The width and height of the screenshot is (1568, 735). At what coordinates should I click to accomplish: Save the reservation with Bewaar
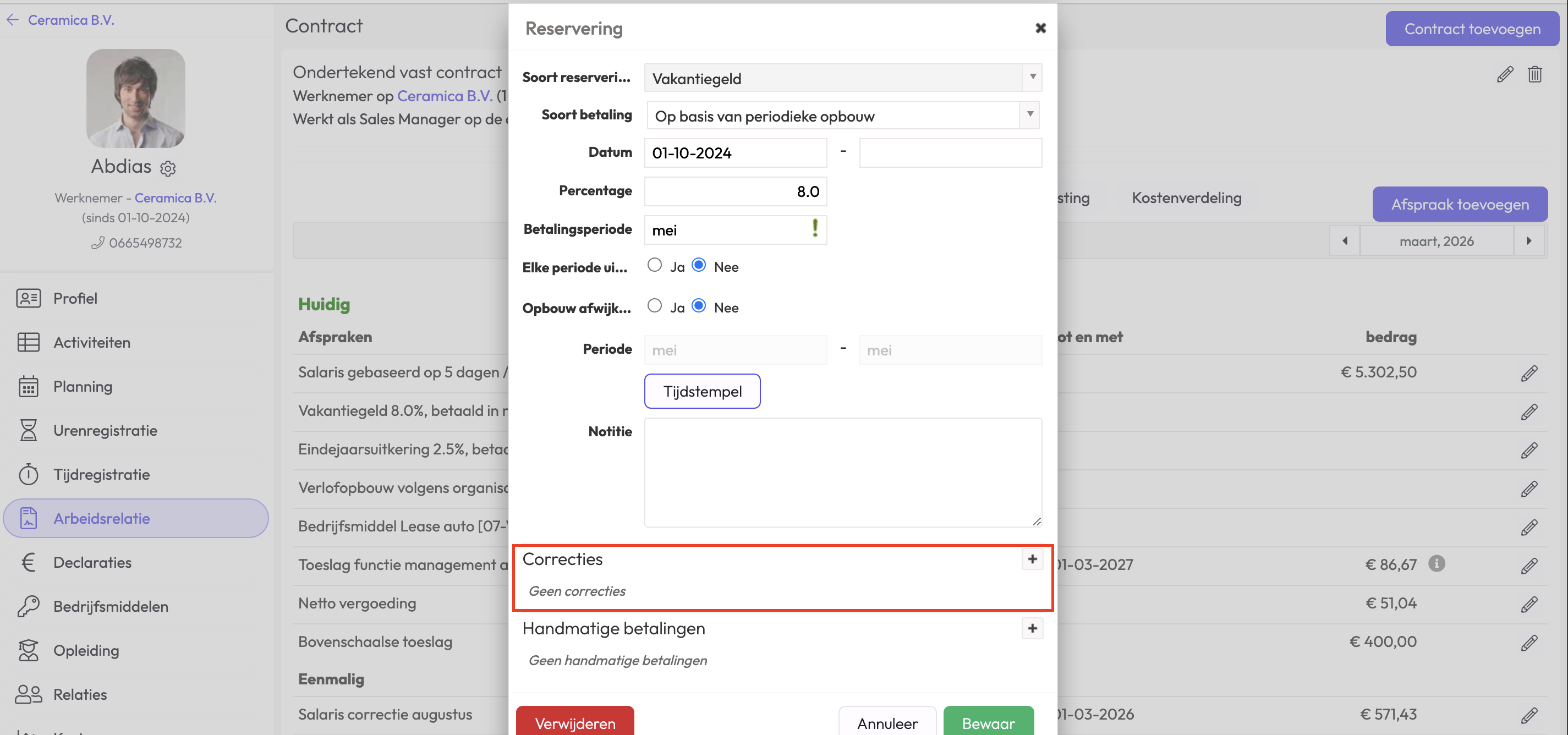988,722
